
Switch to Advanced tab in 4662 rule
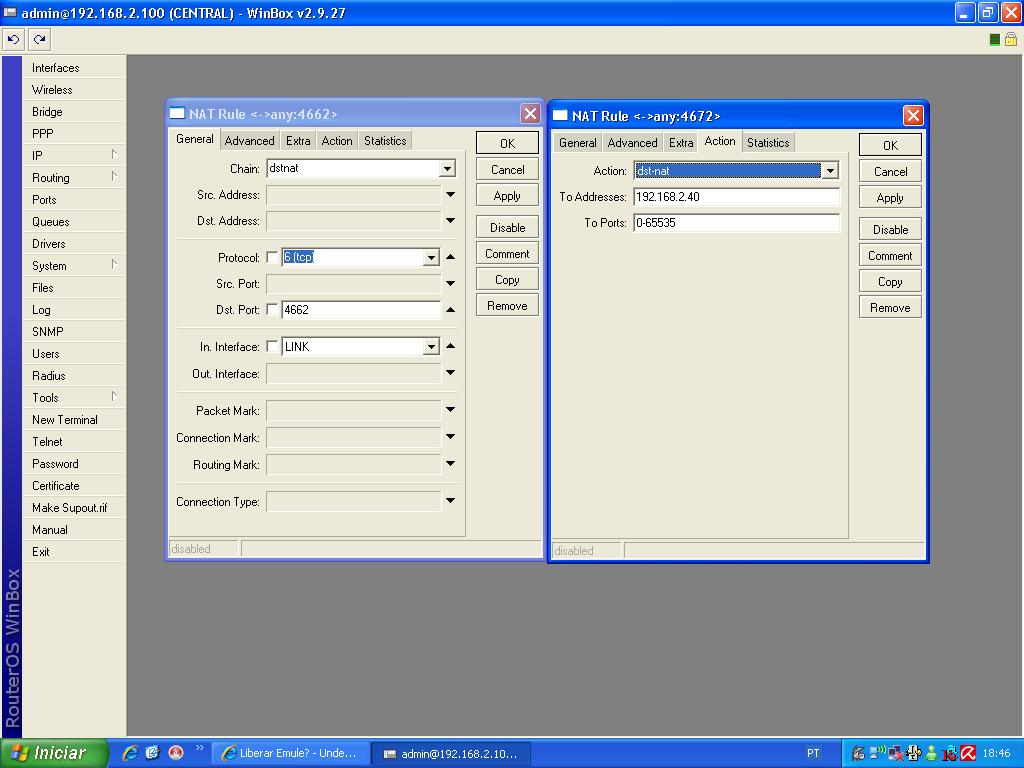pyautogui.click(x=249, y=140)
